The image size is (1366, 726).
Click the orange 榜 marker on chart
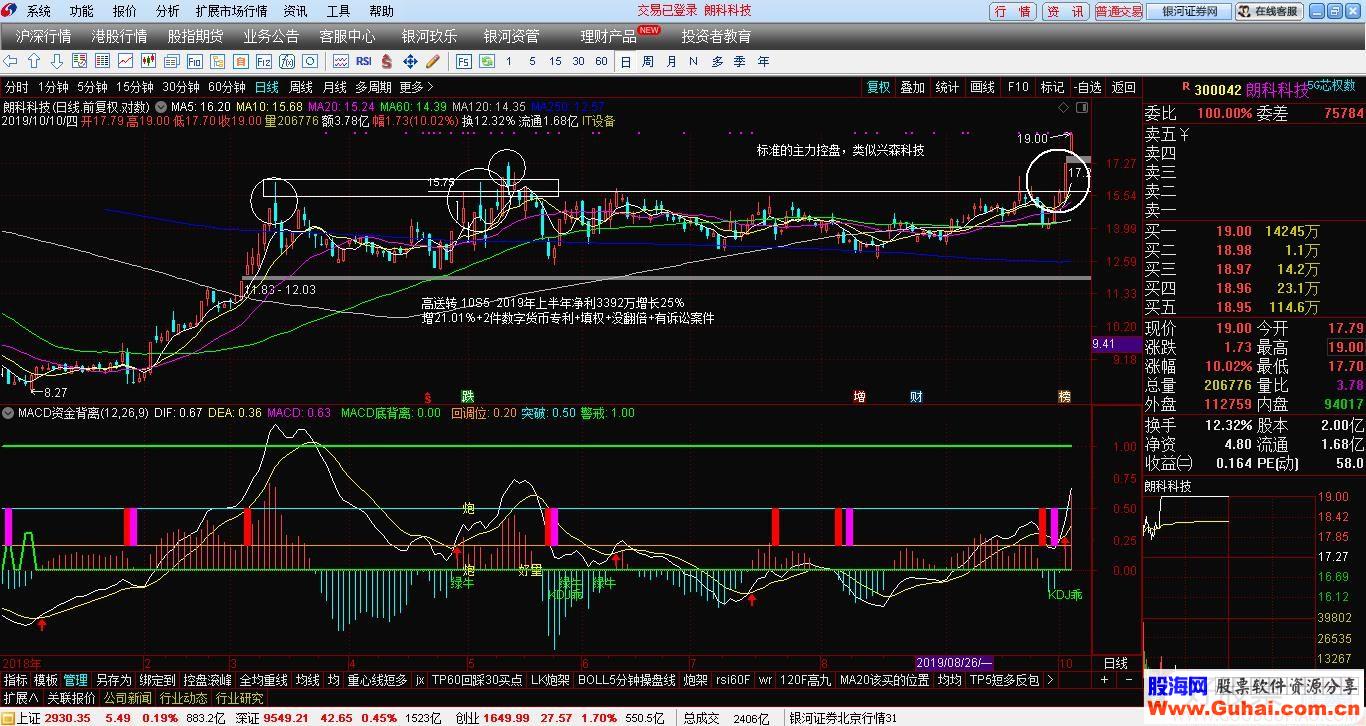point(1065,396)
